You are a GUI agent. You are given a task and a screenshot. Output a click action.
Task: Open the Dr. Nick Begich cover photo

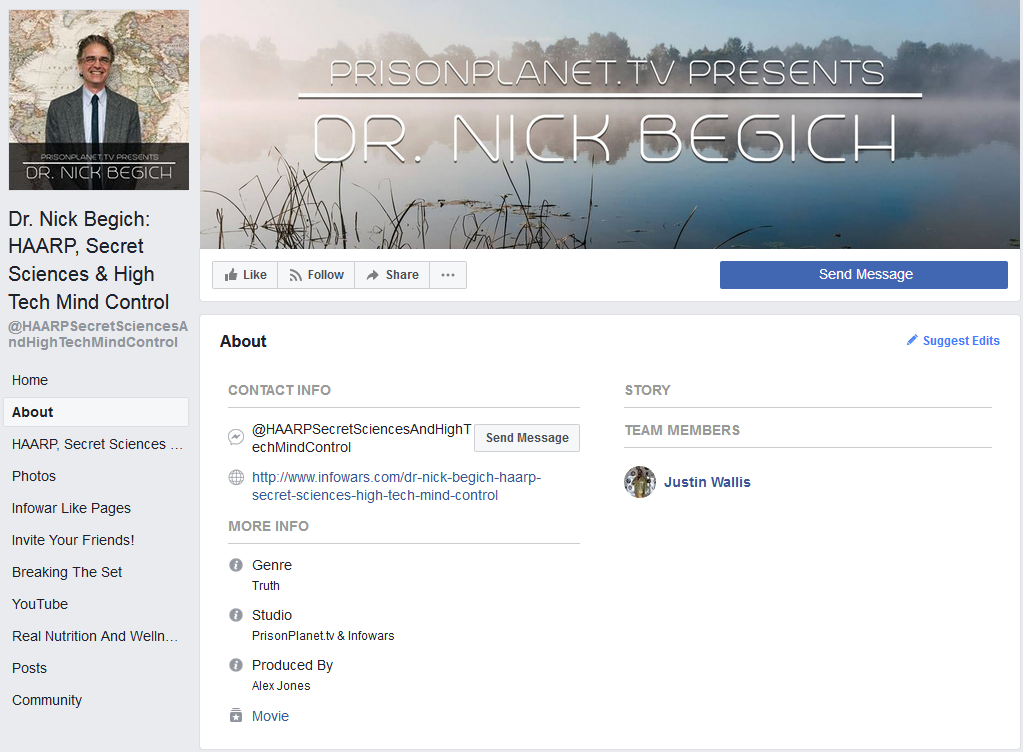click(x=609, y=124)
